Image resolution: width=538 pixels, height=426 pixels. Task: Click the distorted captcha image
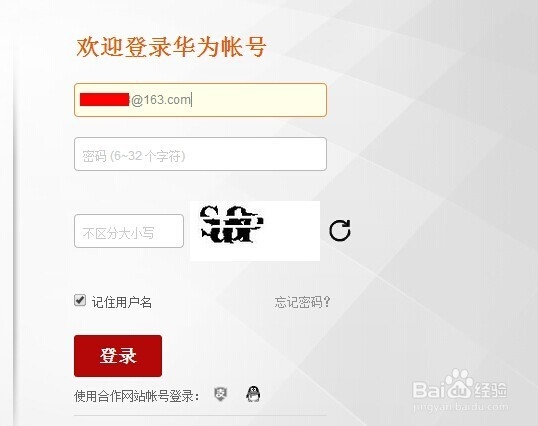(x=255, y=231)
